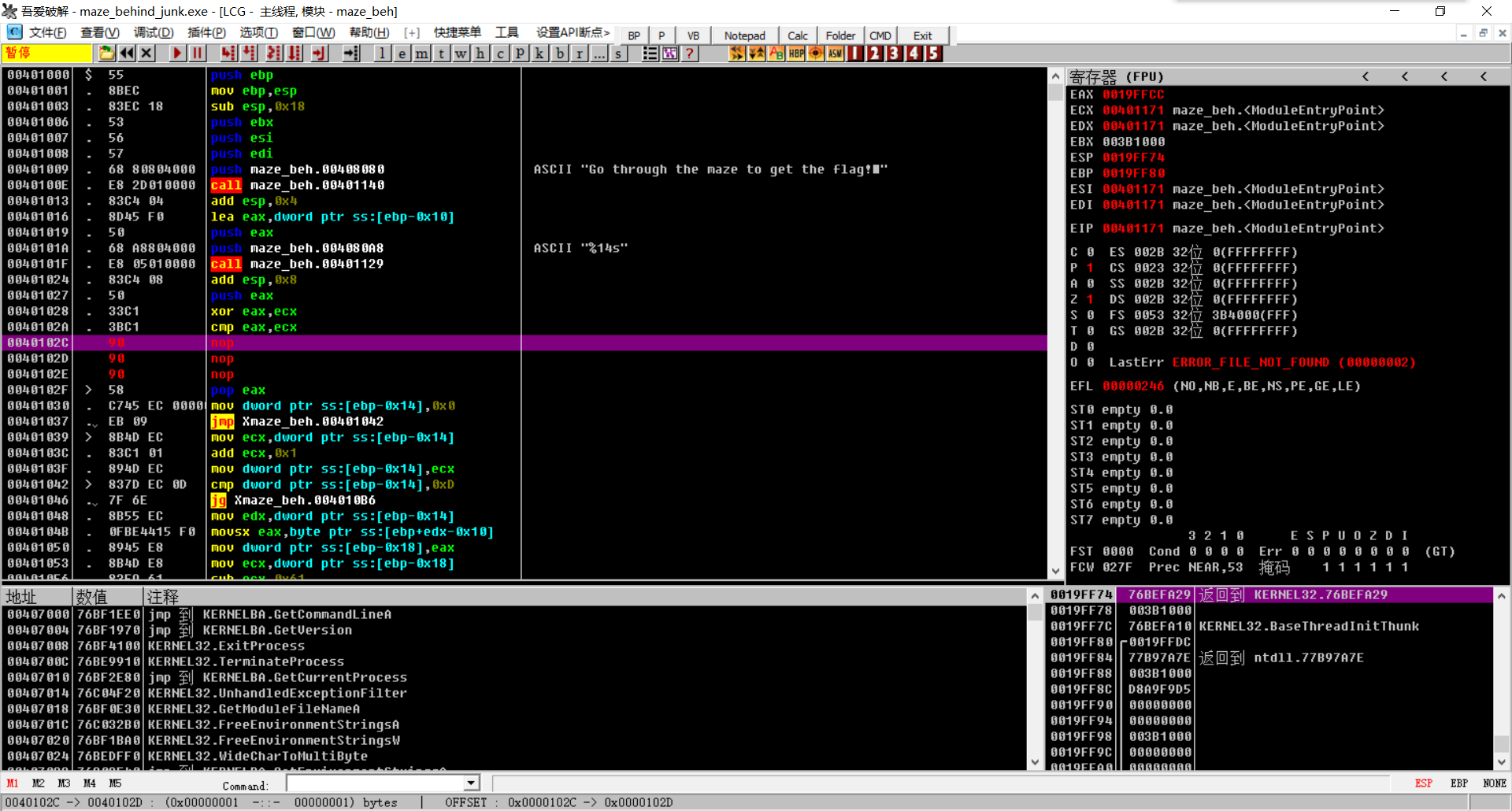Pause execution with the pause icon
The height and width of the screenshot is (811, 1512).
coord(197,53)
